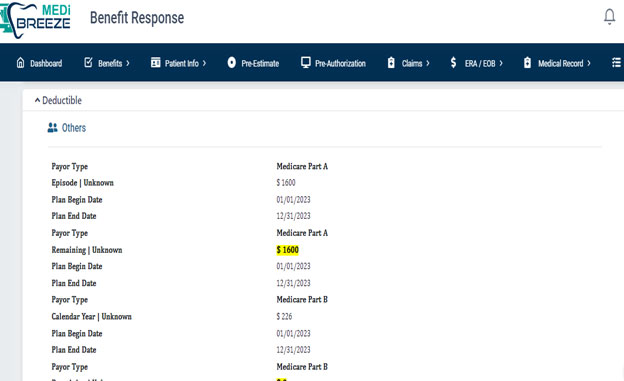The height and width of the screenshot is (381, 624).
Task: Click the Episode | Unknown label
Action: click(82, 183)
